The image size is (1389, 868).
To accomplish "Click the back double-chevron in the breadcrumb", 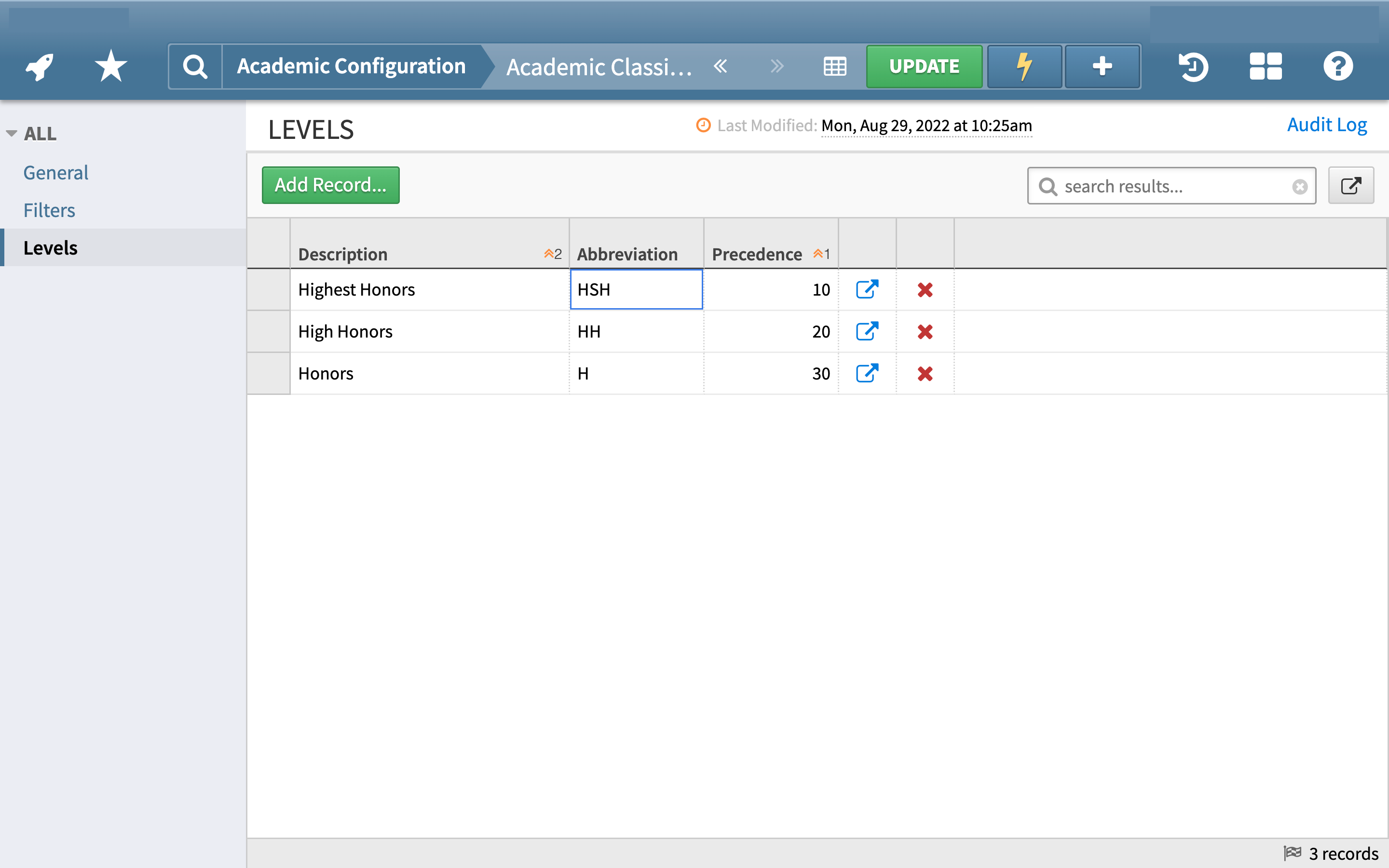I will pos(721,66).
